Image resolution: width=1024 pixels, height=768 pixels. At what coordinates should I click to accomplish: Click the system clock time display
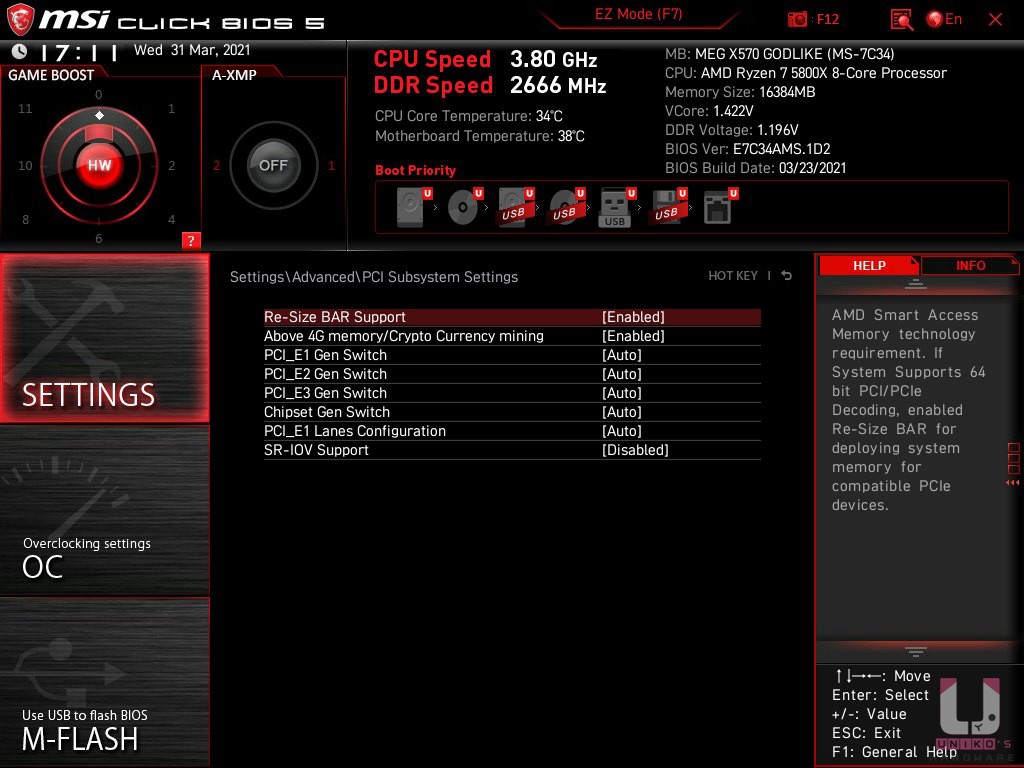tap(78, 52)
